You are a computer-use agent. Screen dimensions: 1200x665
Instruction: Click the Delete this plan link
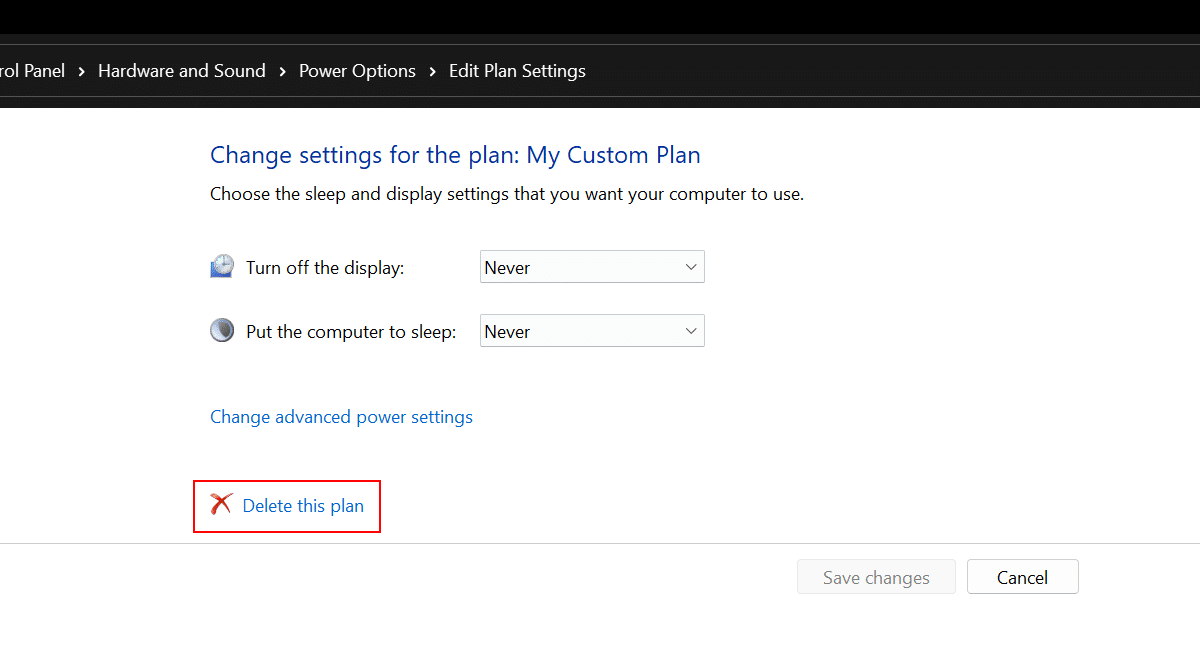coord(303,506)
